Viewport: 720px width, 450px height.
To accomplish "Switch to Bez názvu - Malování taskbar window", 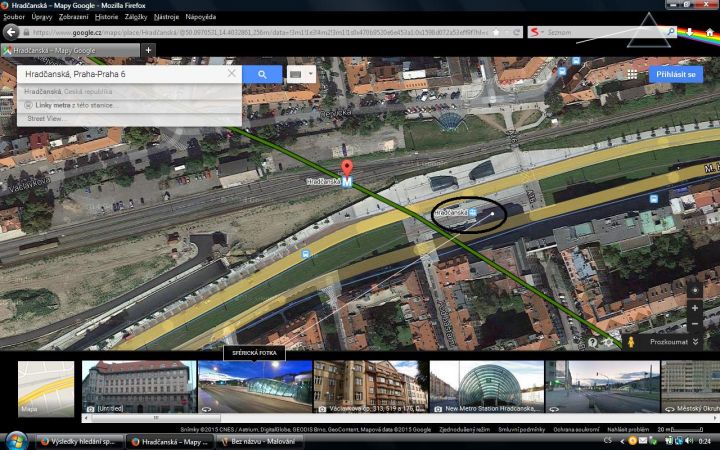I will 259,442.
